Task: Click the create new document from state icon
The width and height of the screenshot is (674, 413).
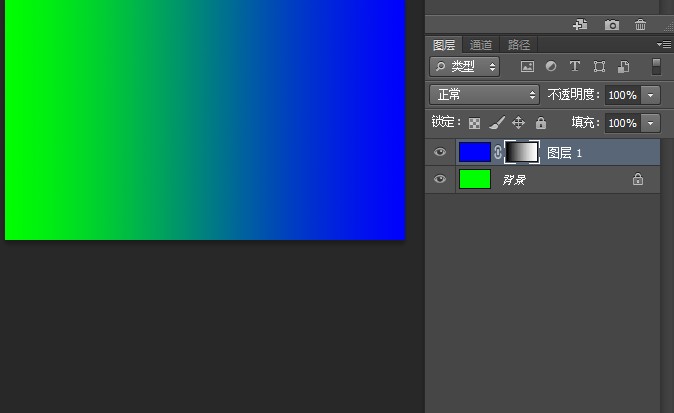Action: tap(578, 25)
